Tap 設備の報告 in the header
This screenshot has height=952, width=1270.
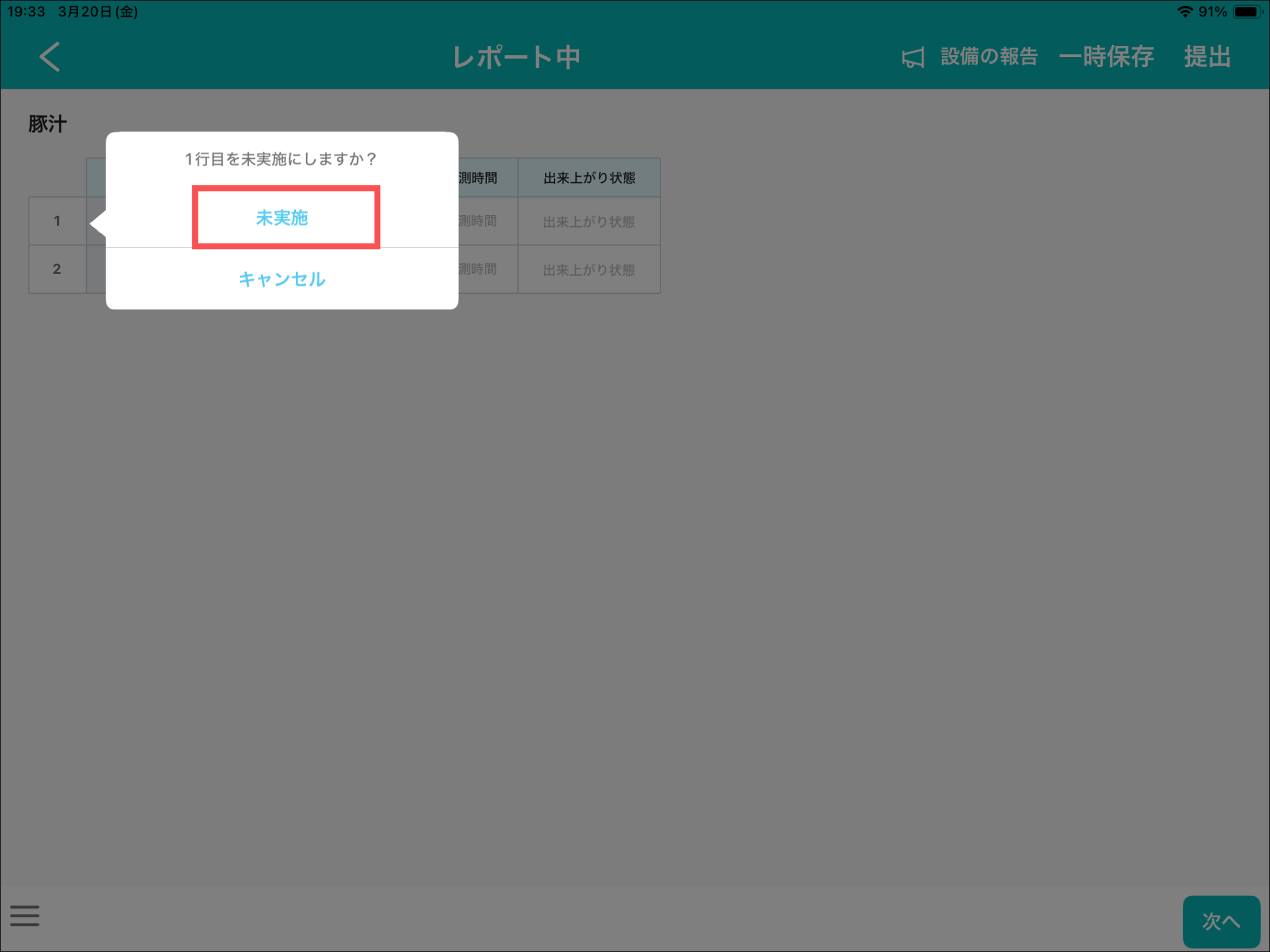click(988, 57)
